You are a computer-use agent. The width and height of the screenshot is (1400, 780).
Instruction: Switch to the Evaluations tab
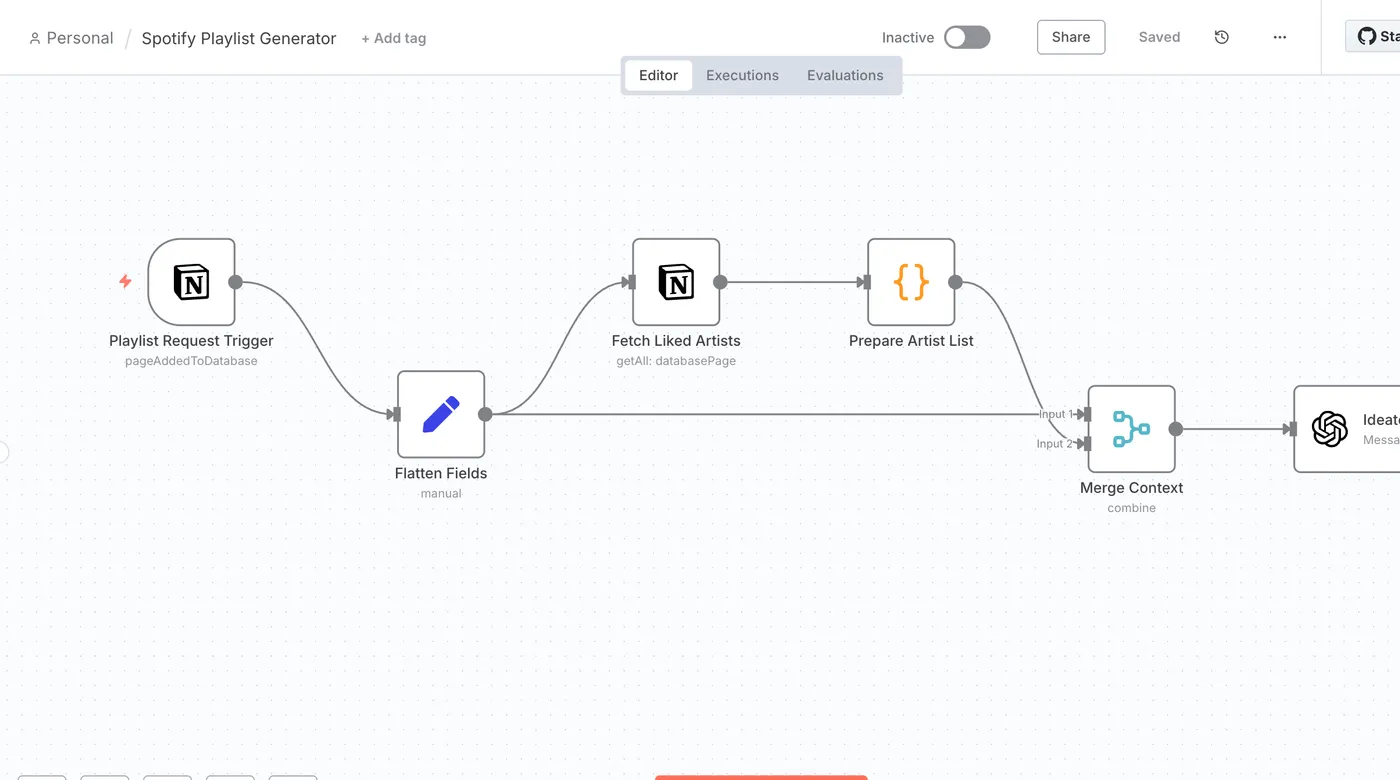pos(845,75)
